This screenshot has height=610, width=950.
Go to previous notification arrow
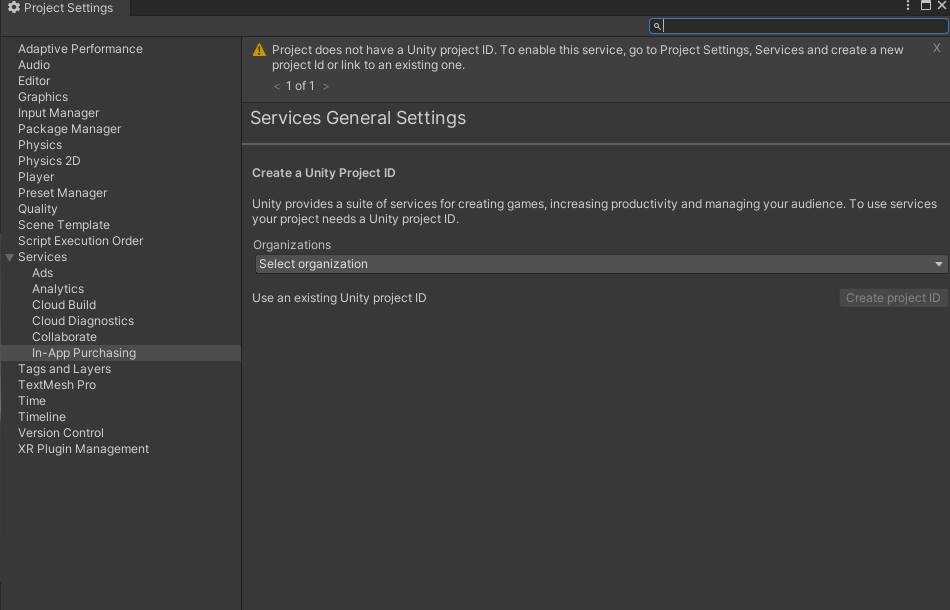click(x=277, y=87)
